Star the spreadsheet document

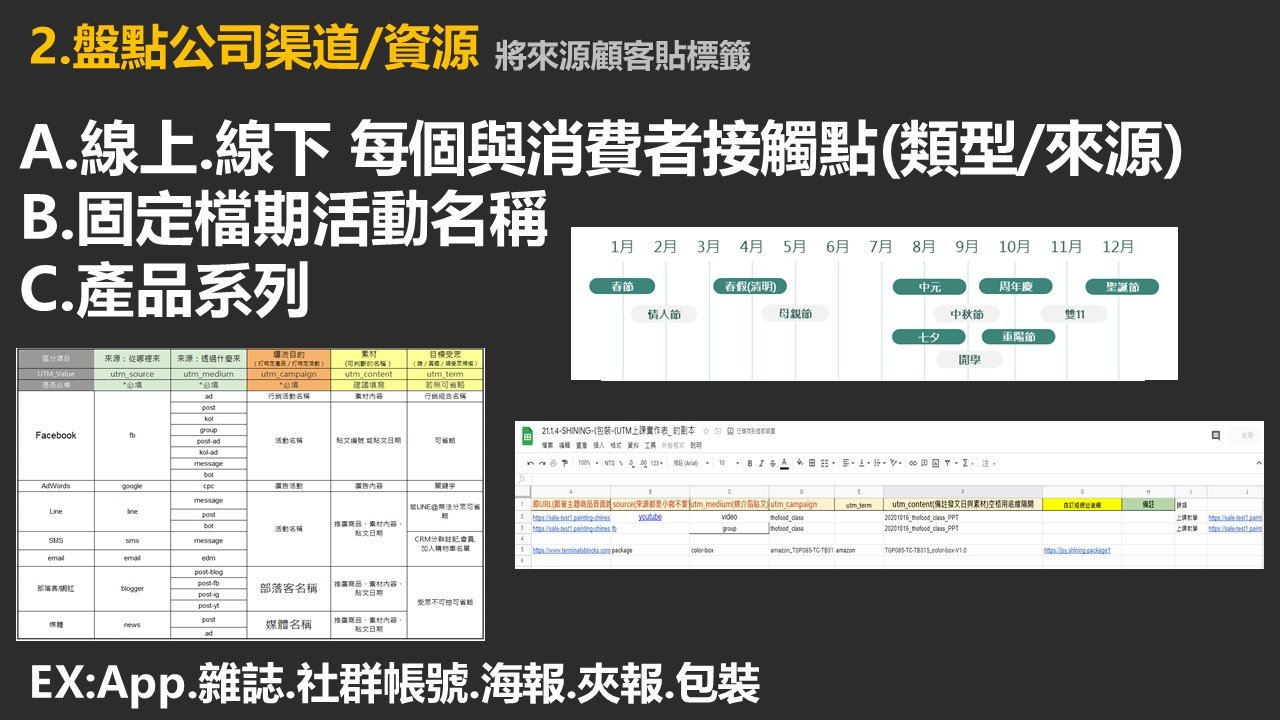pyautogui.click(x=706, y=430)
